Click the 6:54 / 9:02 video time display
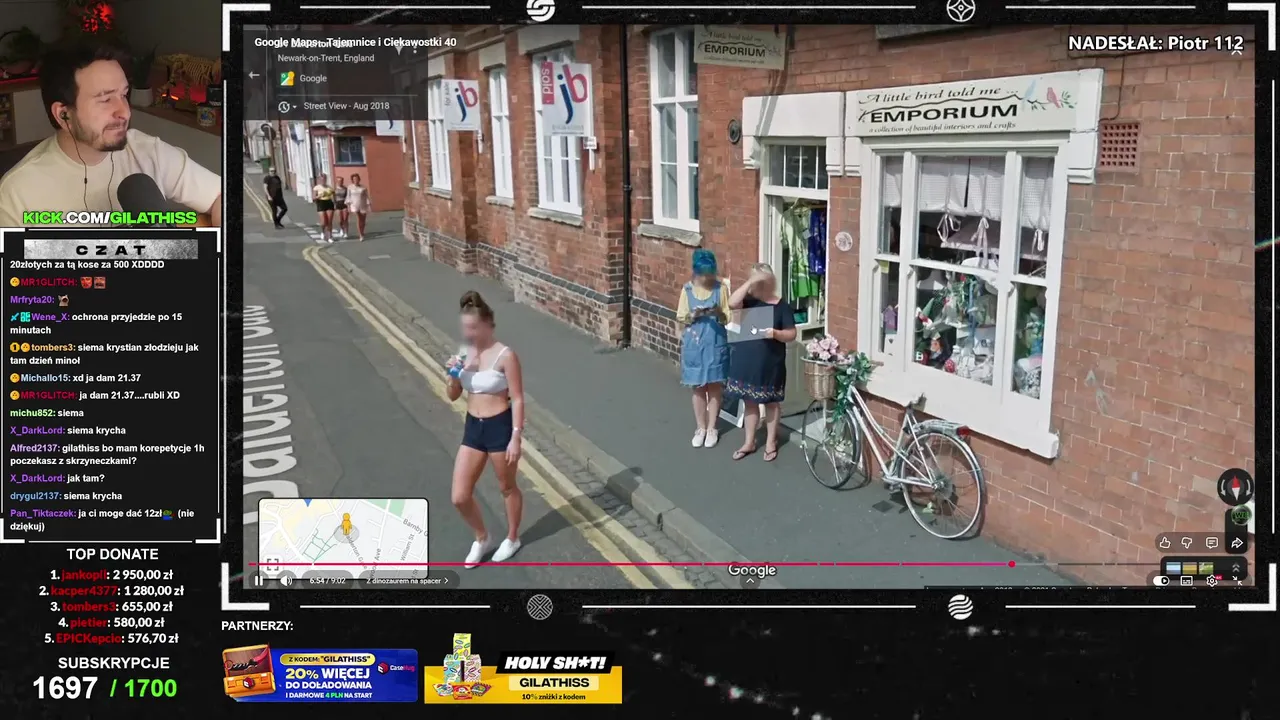 coord(327,580)
